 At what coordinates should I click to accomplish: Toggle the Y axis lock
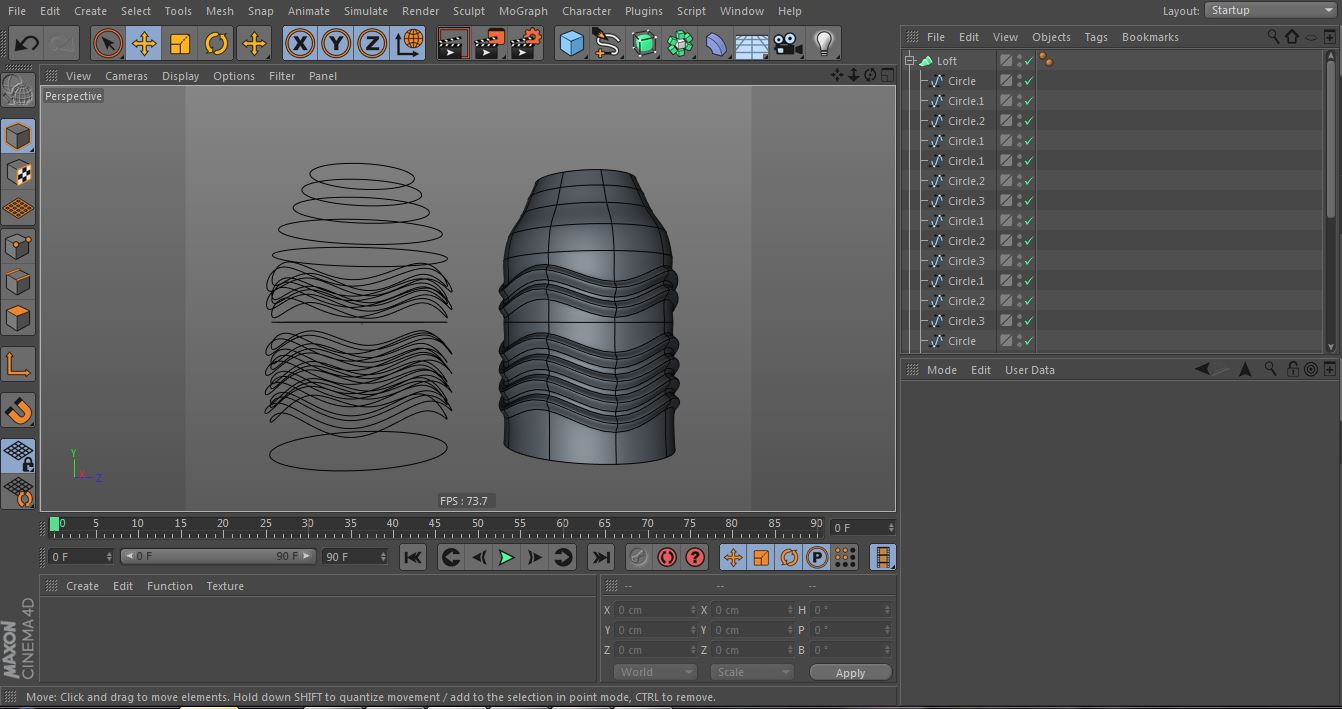tap(336, 43)
